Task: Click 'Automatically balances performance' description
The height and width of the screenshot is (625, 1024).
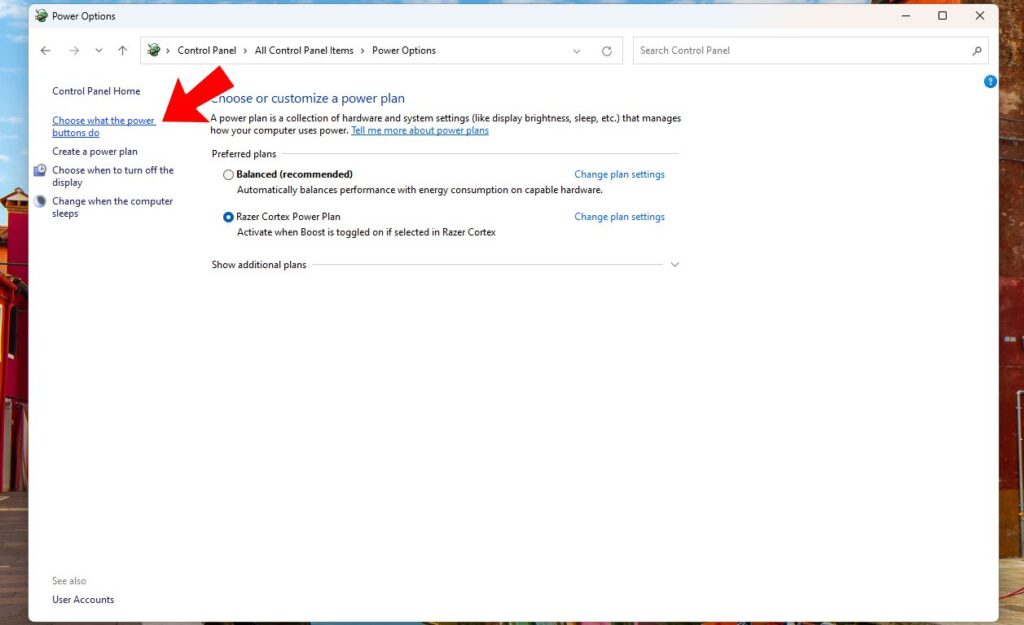Action: pos(420,190)
